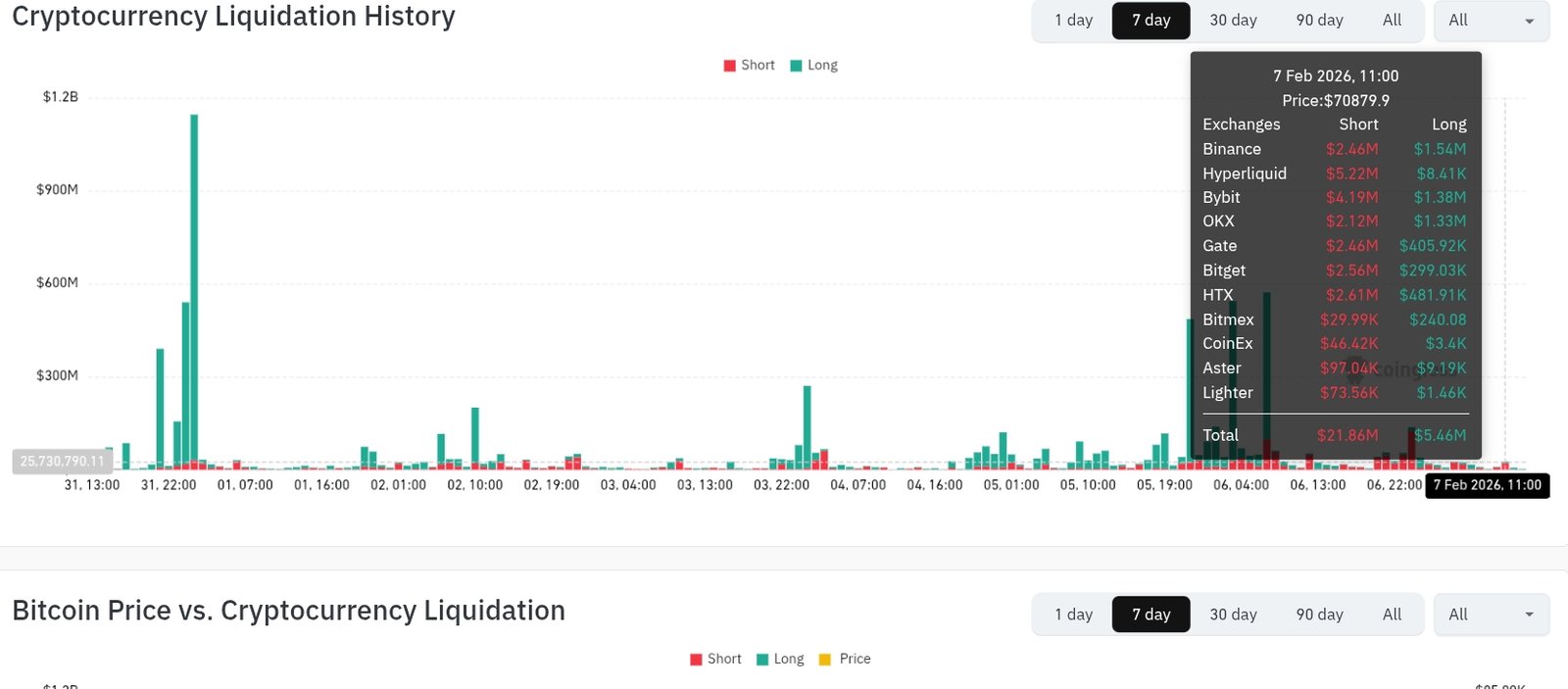
Task: Toggle the Price series in the bottom chart legend
Action: [x=845, y=659]
